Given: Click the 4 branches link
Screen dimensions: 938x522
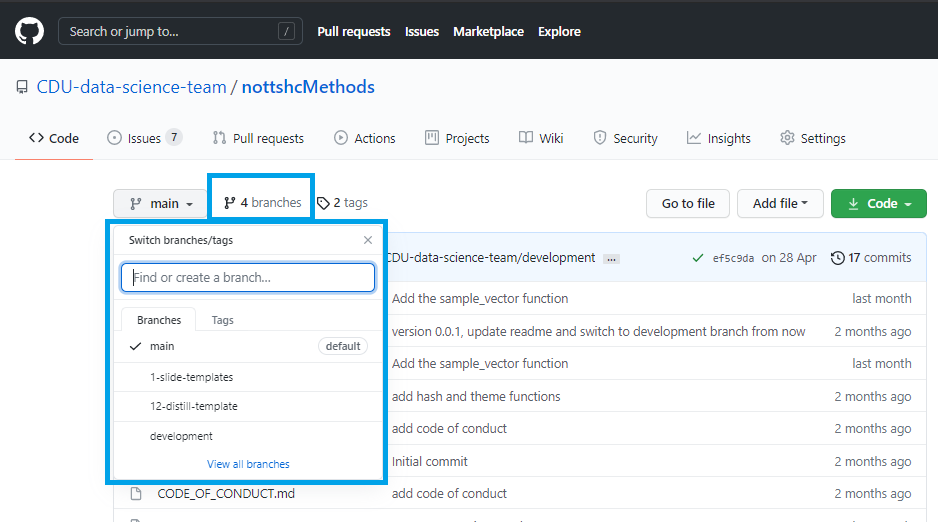Looking at the screenshot, I should coord(262,203).
